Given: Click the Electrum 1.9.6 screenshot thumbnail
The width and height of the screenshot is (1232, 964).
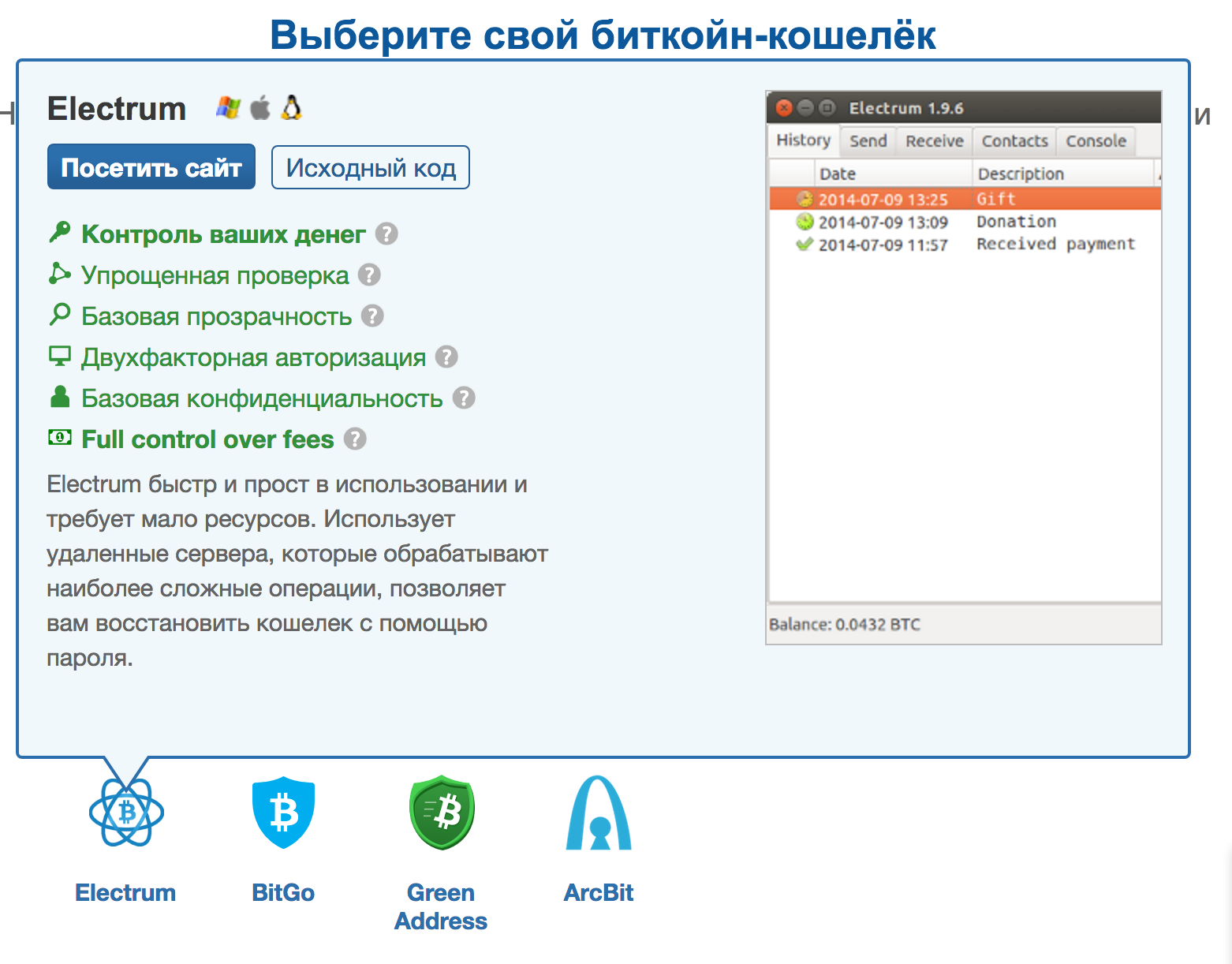Looking at the screenshot, I should pos(964,368).
